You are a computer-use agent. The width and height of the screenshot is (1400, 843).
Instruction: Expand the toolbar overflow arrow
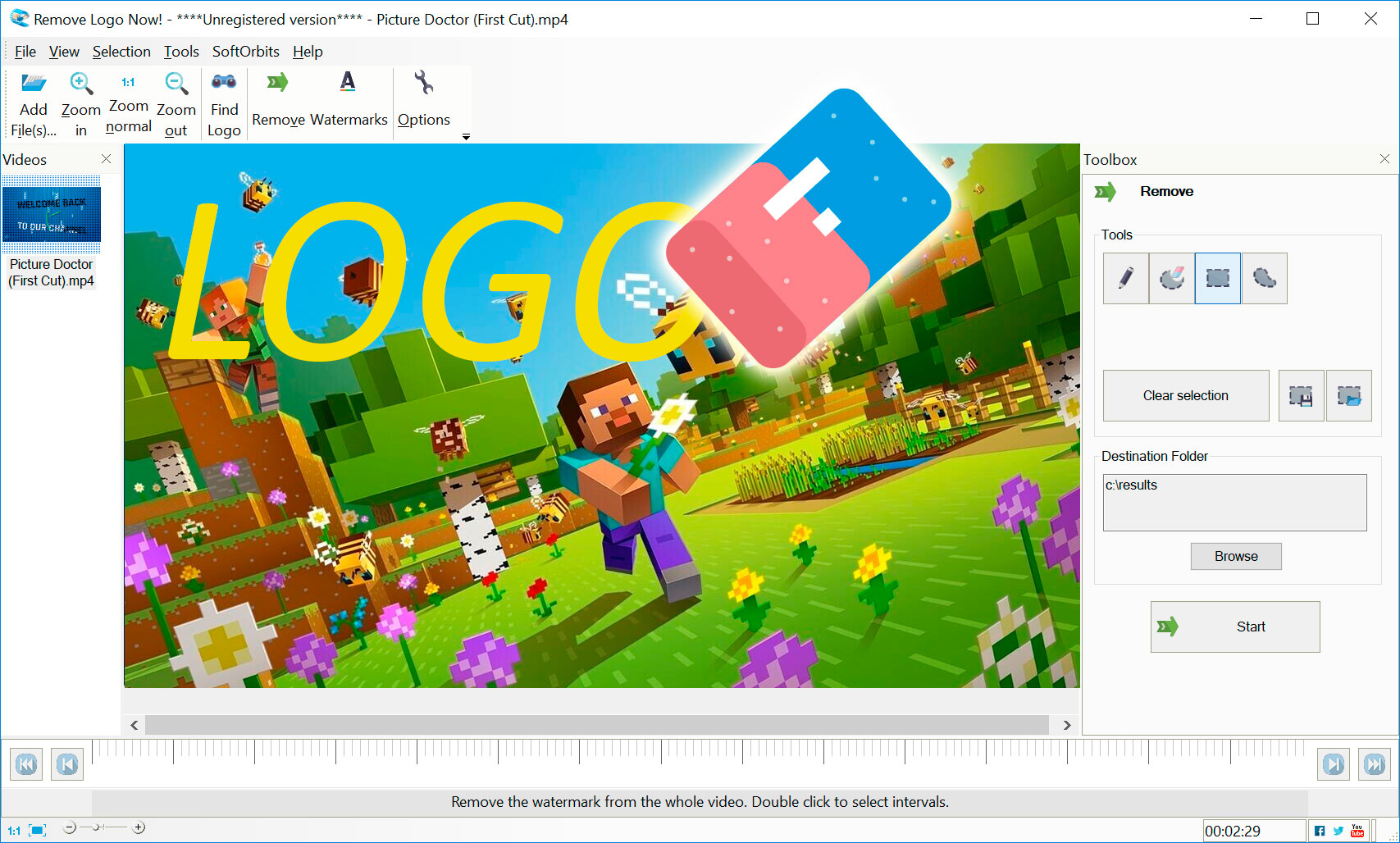[x=466, y=137]
